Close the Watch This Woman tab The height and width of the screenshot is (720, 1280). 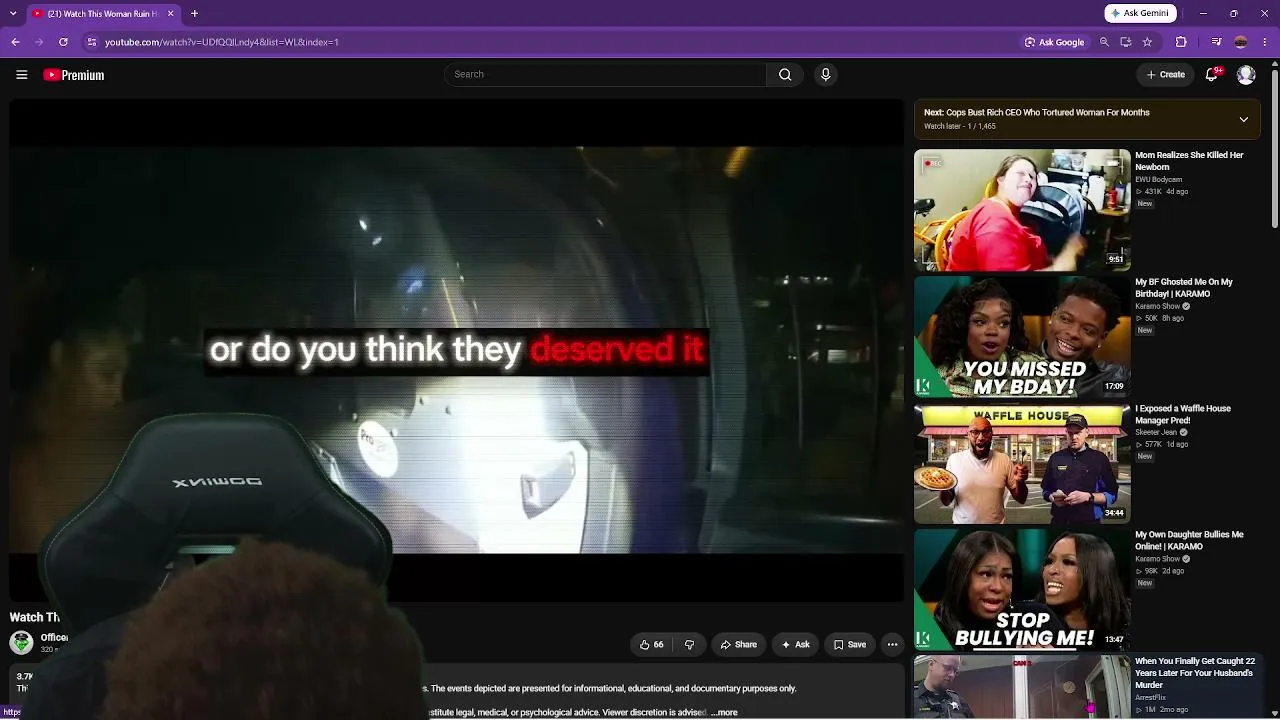[170, 14]
